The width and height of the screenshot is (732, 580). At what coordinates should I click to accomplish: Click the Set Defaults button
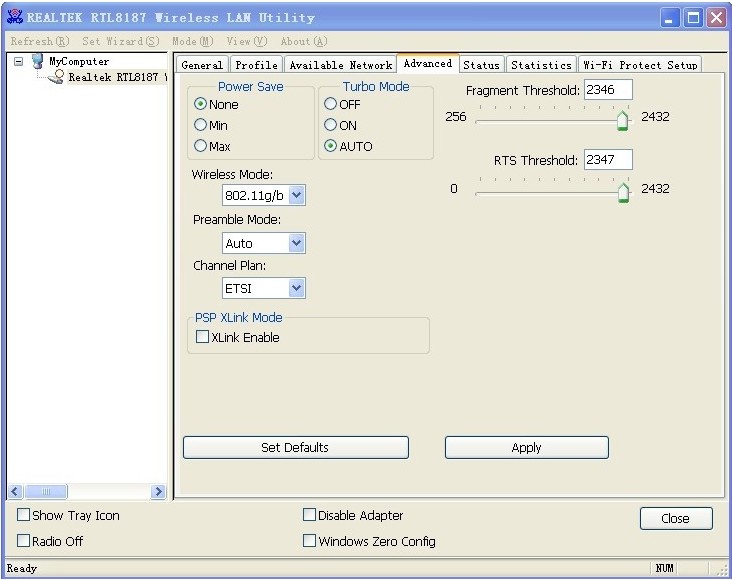(x=296, y=447)
